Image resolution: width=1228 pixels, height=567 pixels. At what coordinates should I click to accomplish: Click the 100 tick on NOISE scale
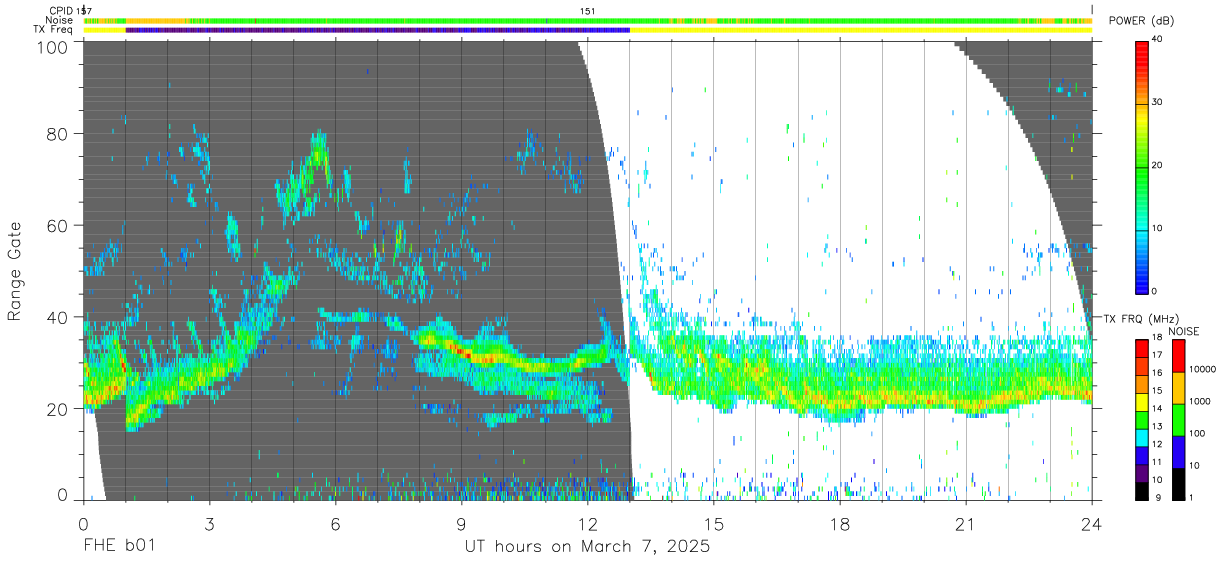click(1197, 433)
